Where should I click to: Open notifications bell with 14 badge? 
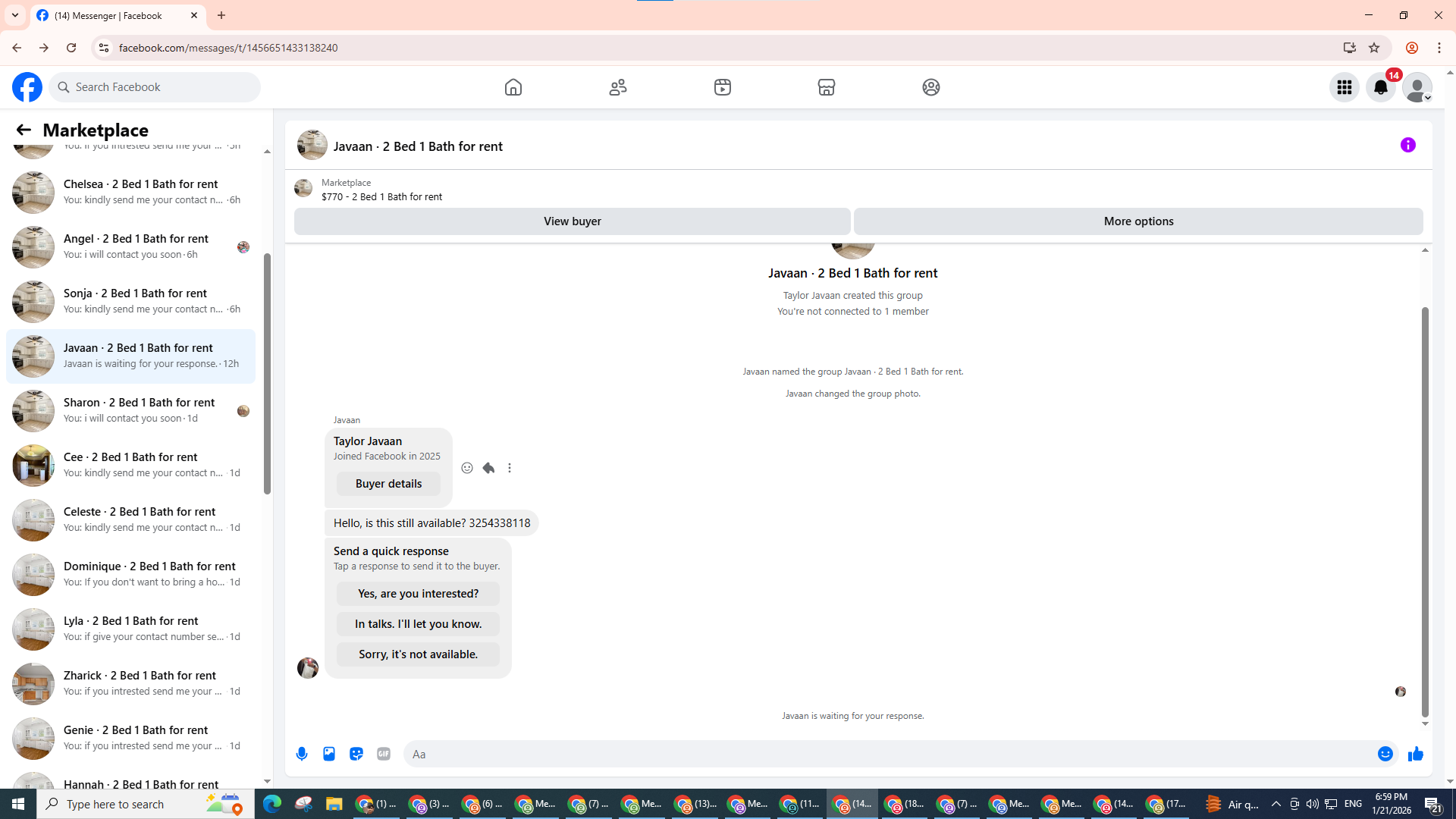1380,87
